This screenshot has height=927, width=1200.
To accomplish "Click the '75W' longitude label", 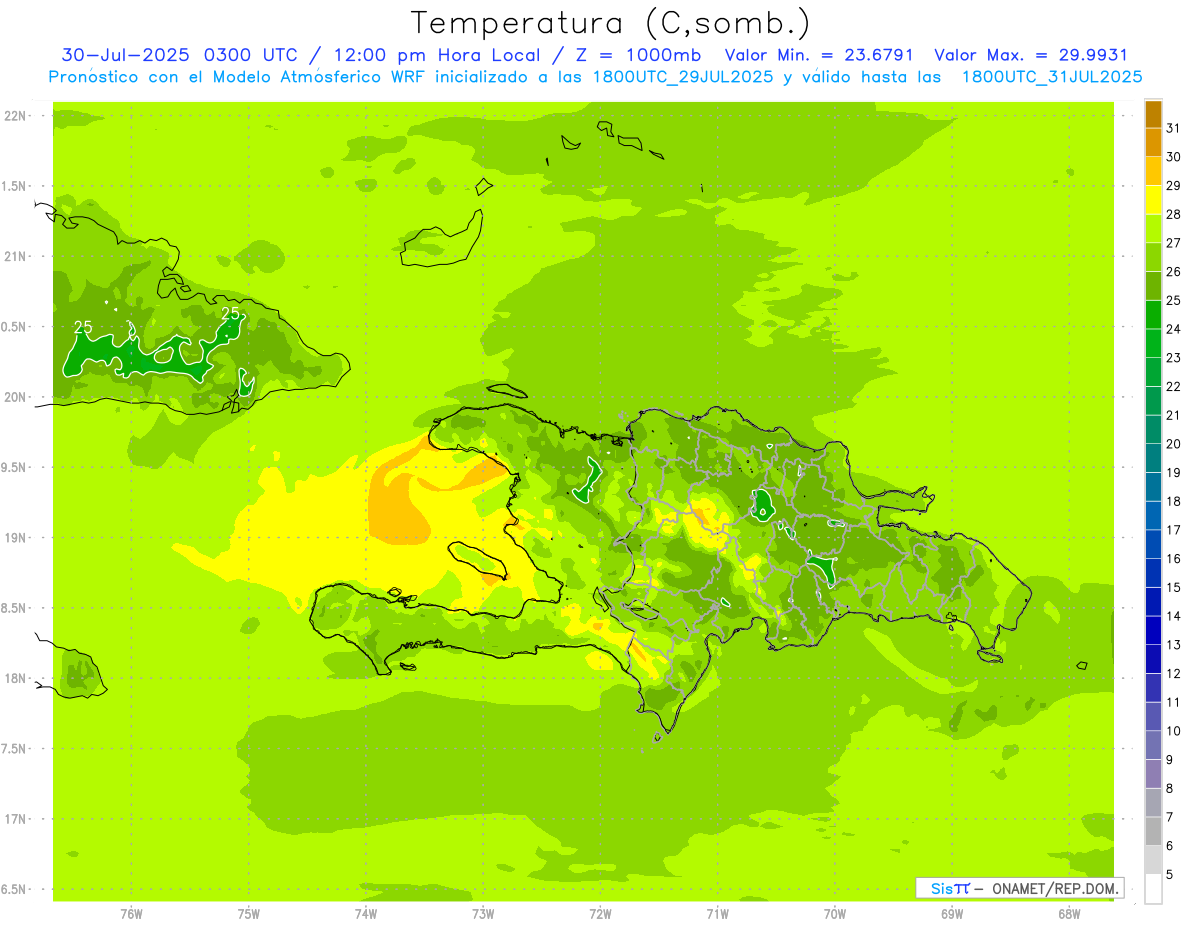I will point(248,913).
